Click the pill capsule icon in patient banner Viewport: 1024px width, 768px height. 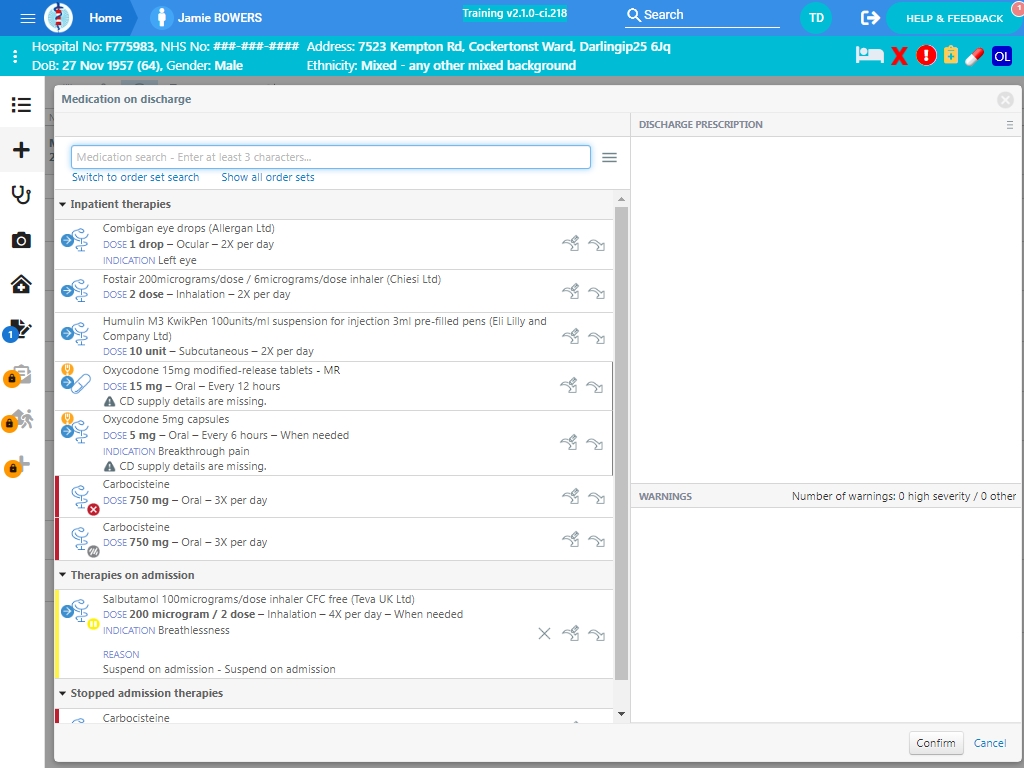[974, 56]
